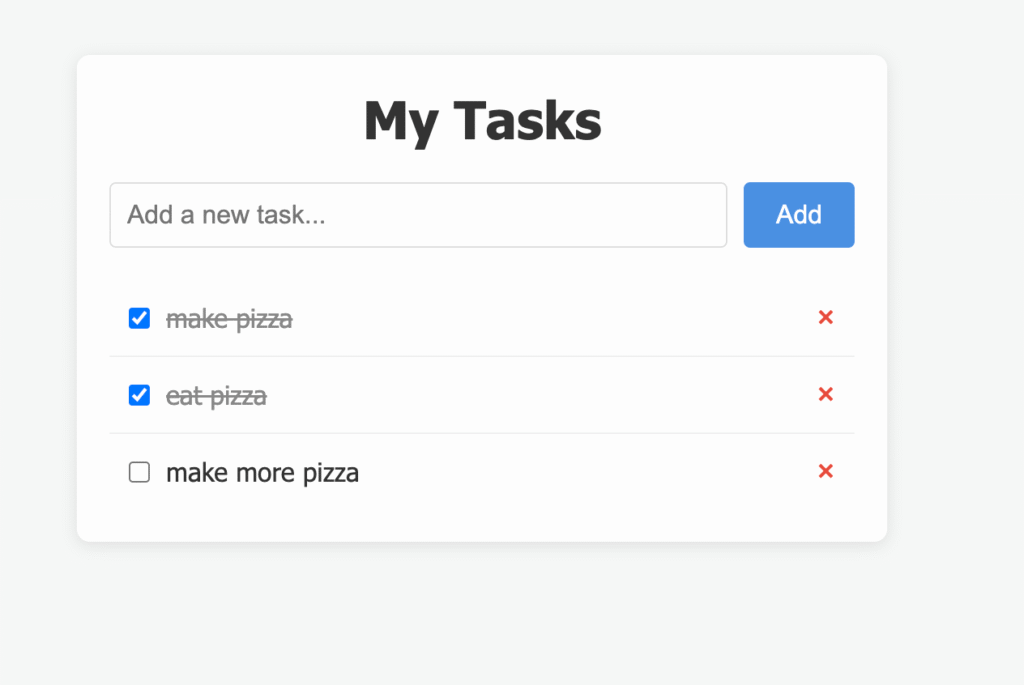The width and height of the screenshot is (1024, 685).
Task: Select the struck-through "eat pizza" text
Action: [216, 397]
